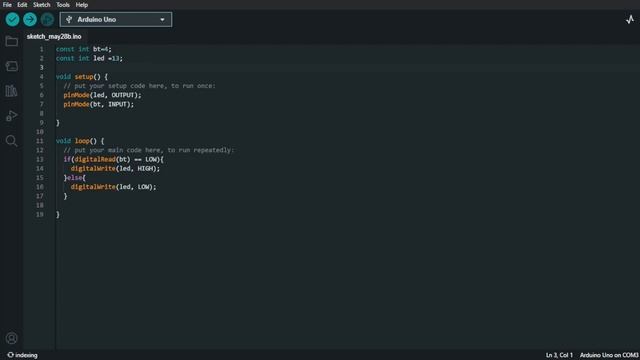Click the 'const int led =13;' line
Viewport: 640px width, 360px height.
coord(89,58)
